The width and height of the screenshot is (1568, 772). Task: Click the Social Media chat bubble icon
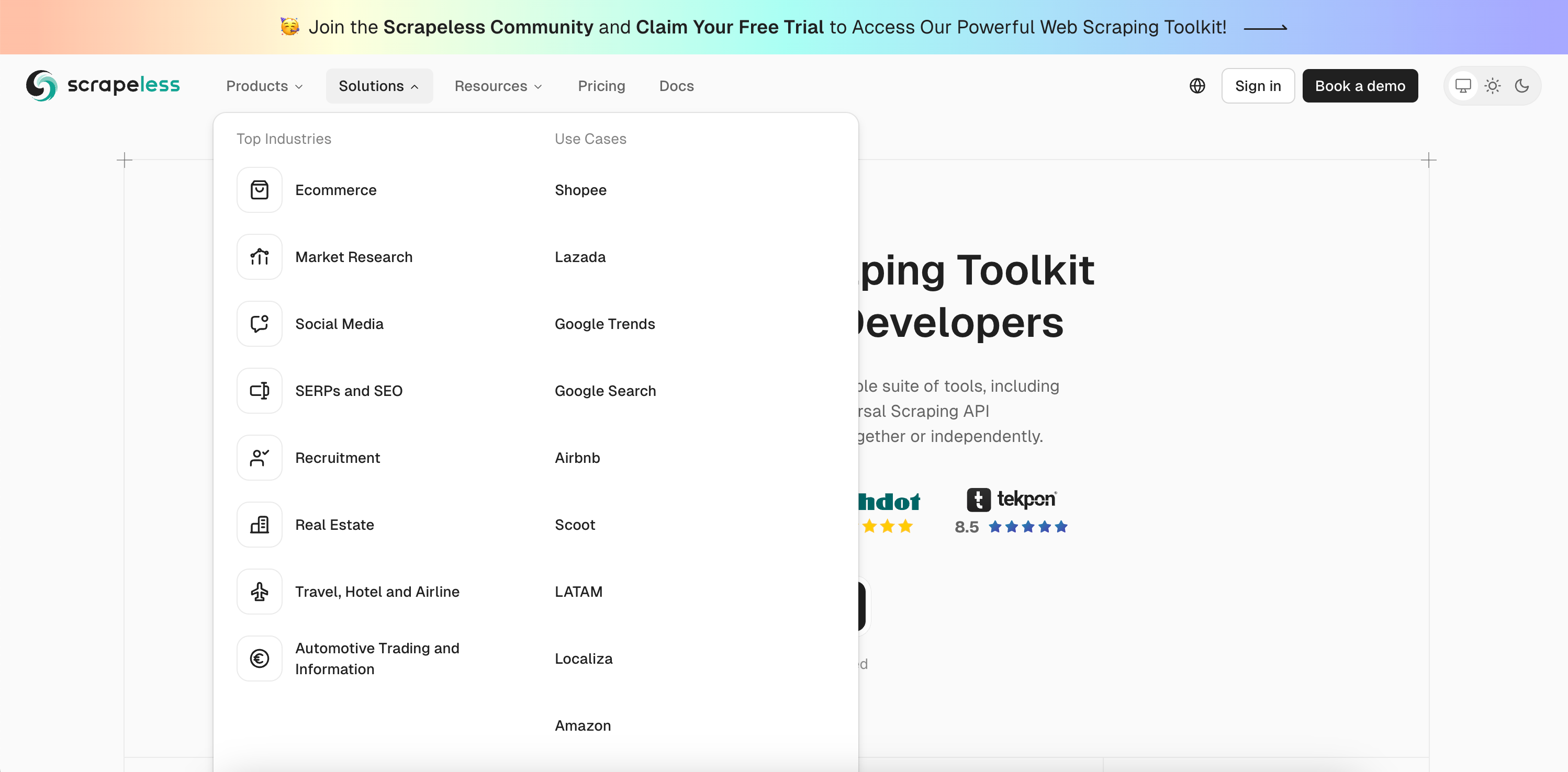point(259,324)
